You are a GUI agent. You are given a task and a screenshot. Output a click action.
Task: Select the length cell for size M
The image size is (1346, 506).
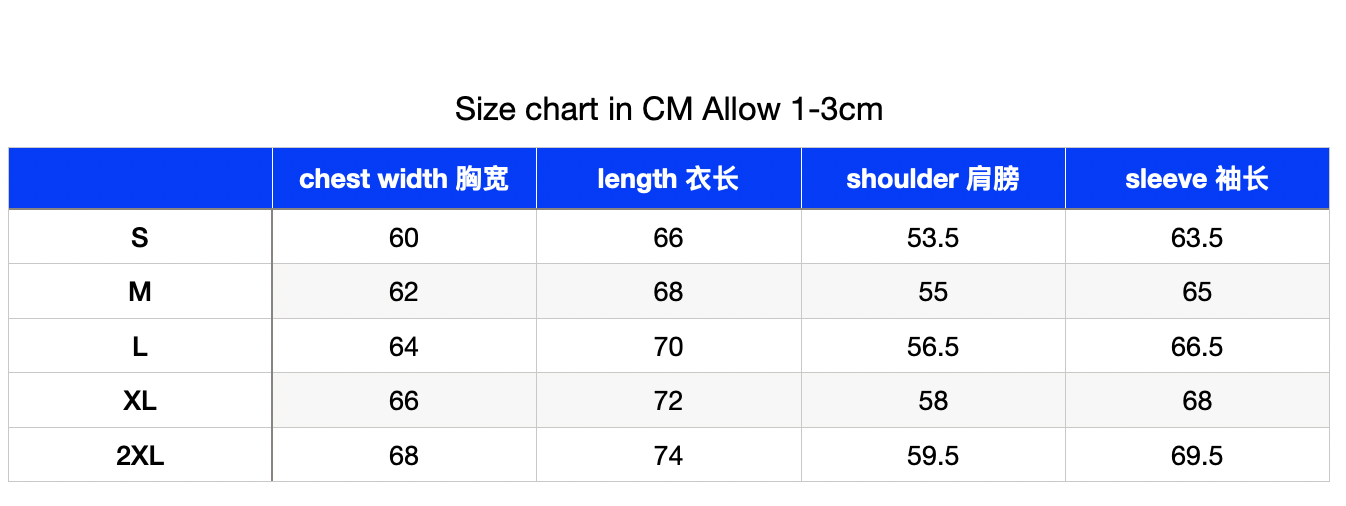[x=668, y=292]
